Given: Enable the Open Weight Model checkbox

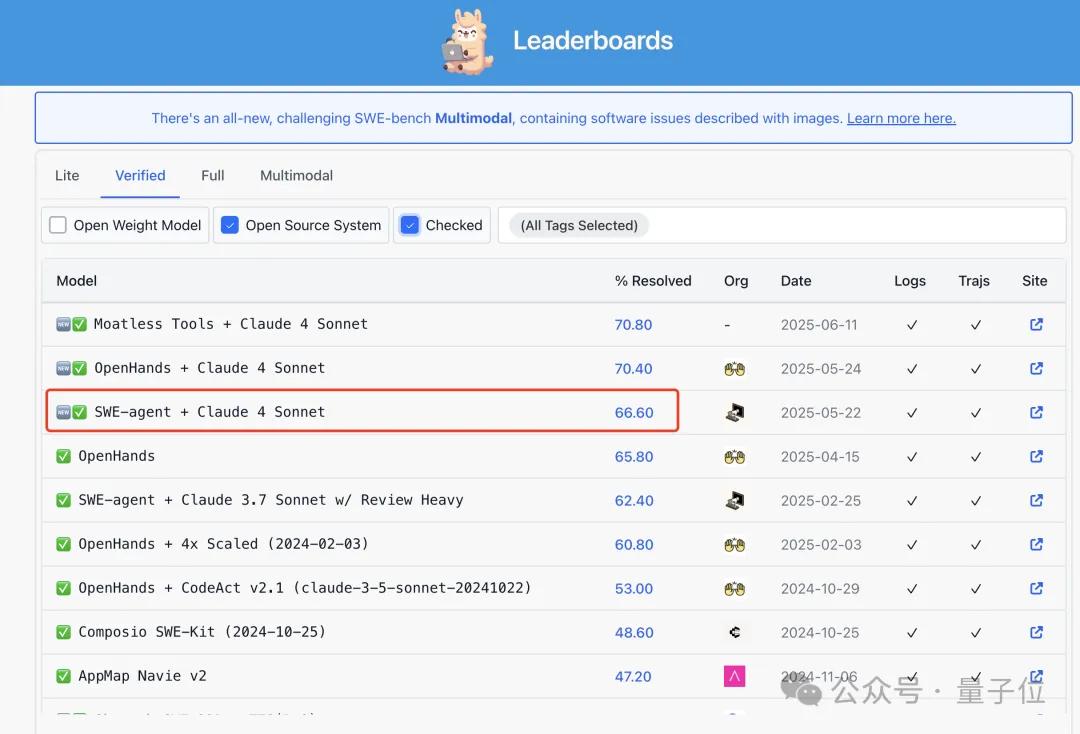Looking at the screenshot, I should tap(58, 225).
